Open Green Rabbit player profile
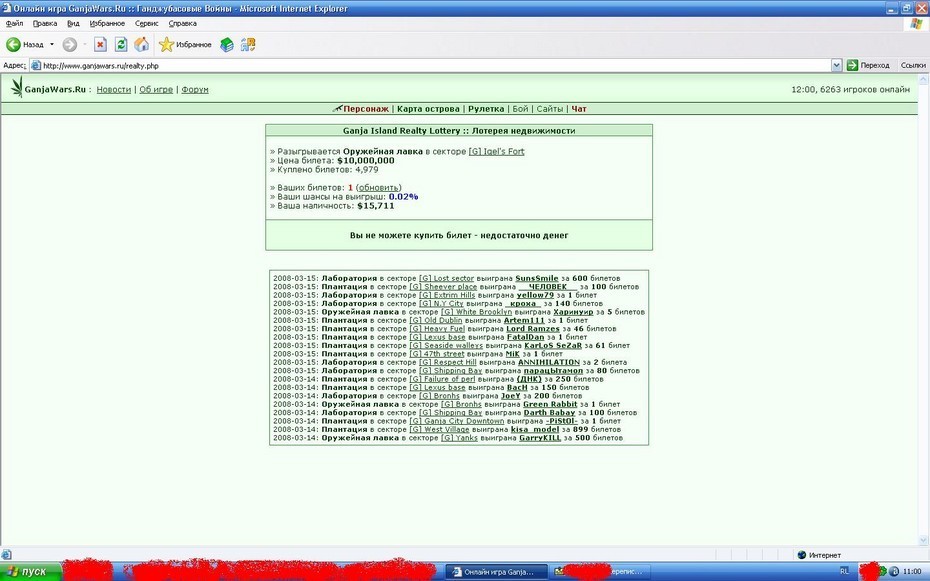Image resolution: width=930 pixels, height=581 pixels. [x=550, y=404]
